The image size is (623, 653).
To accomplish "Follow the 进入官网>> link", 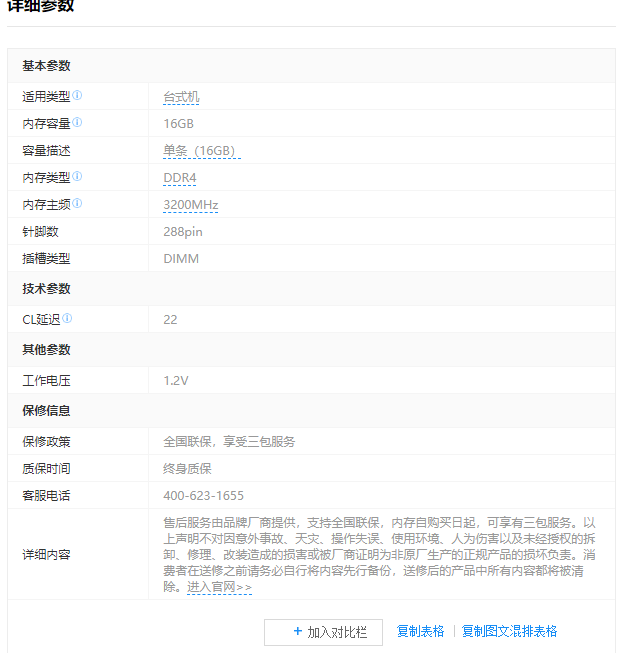I will click(x=219, y=587).
